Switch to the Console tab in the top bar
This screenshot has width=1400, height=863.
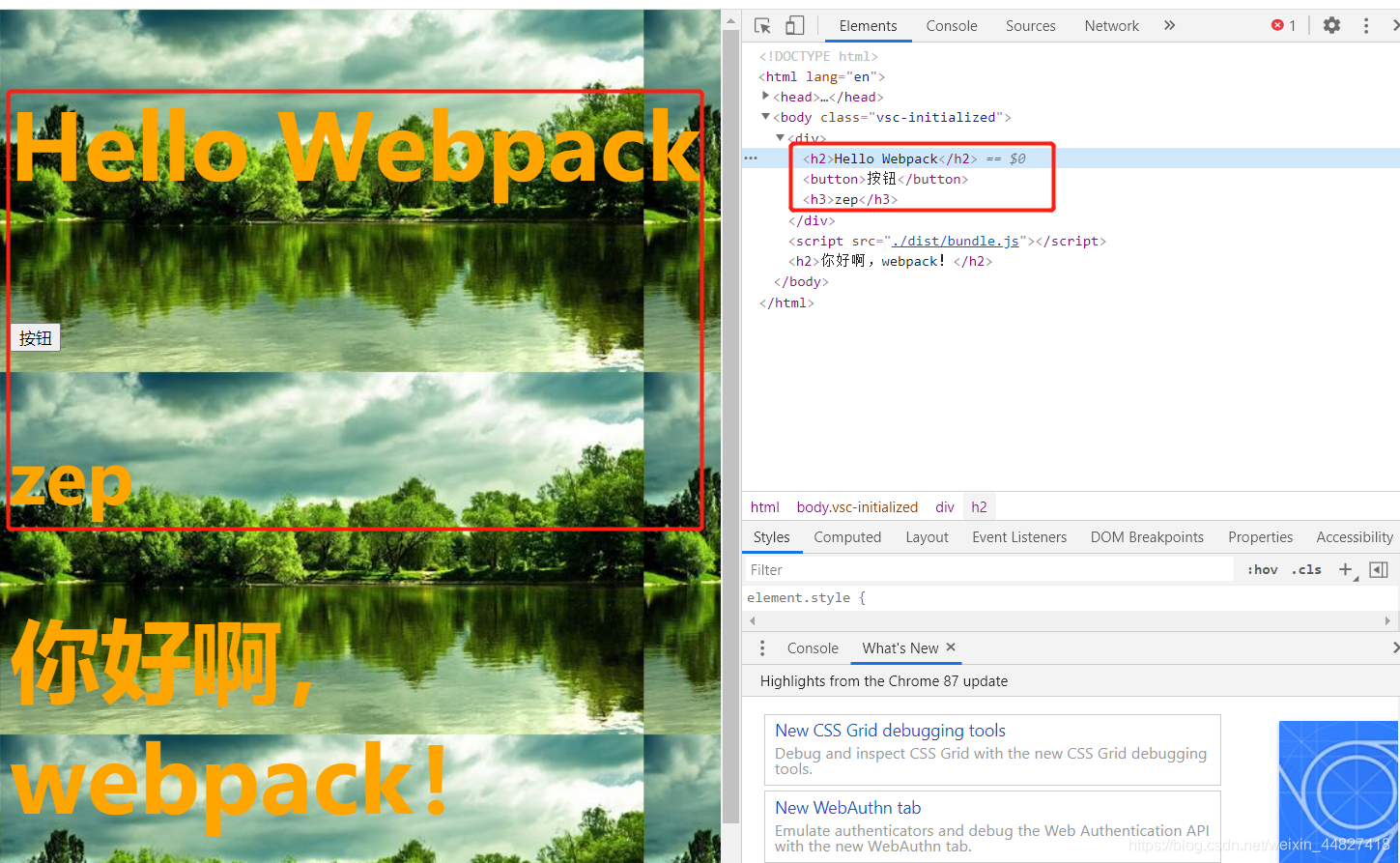[x=952, y=26]
